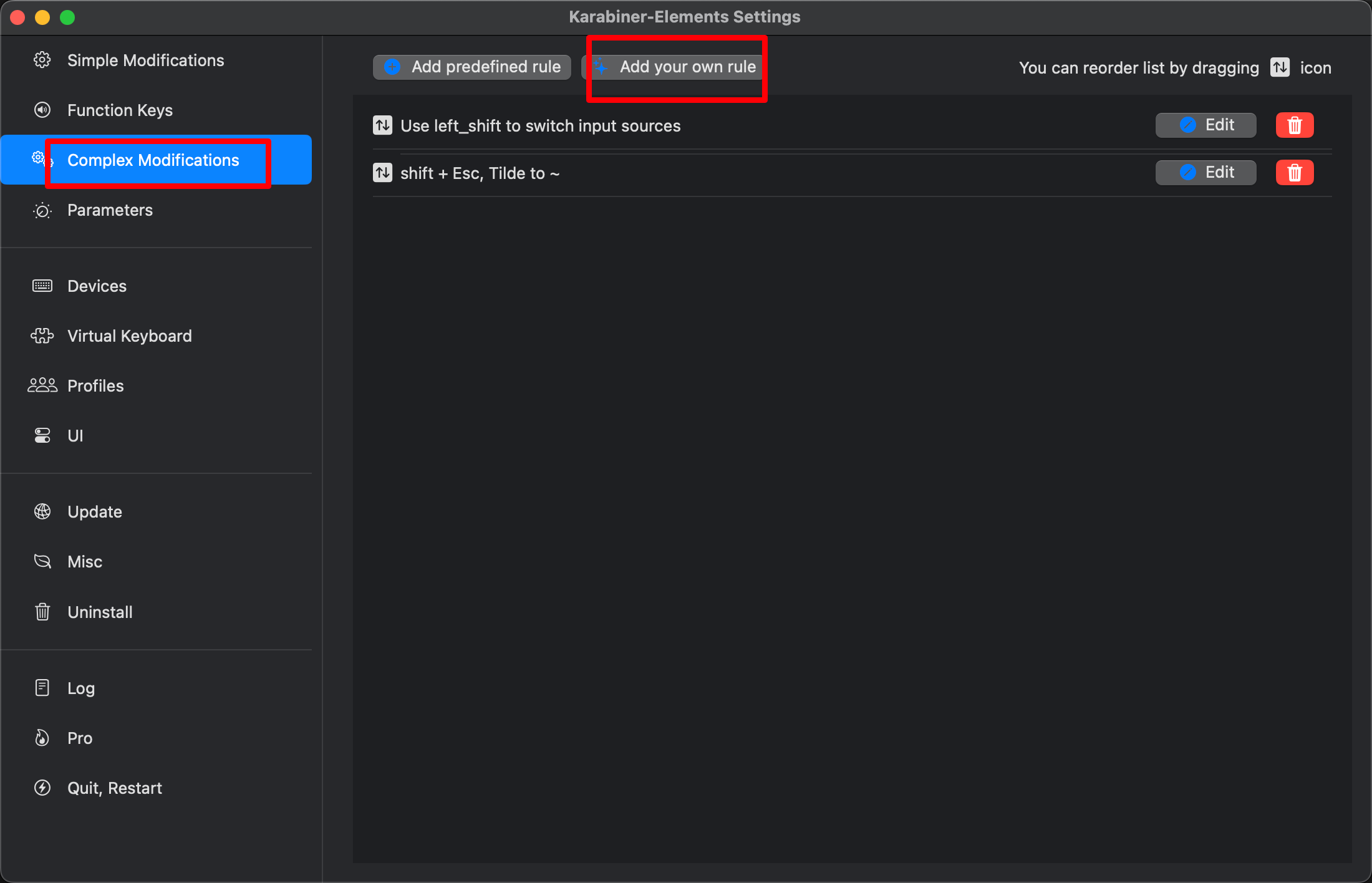Screen dimensions: 1372x883
Task: Click reorder handle for left_shift rule
Action: (x=382, y=125)
